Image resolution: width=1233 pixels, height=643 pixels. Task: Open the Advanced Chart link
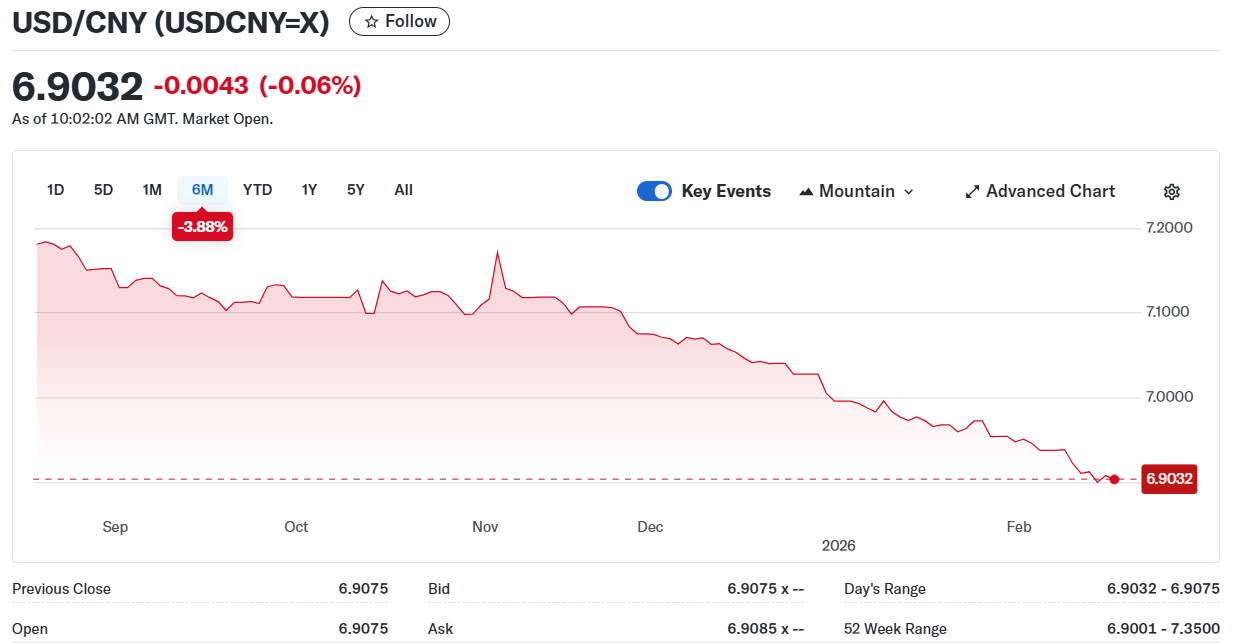point(1050,191)
